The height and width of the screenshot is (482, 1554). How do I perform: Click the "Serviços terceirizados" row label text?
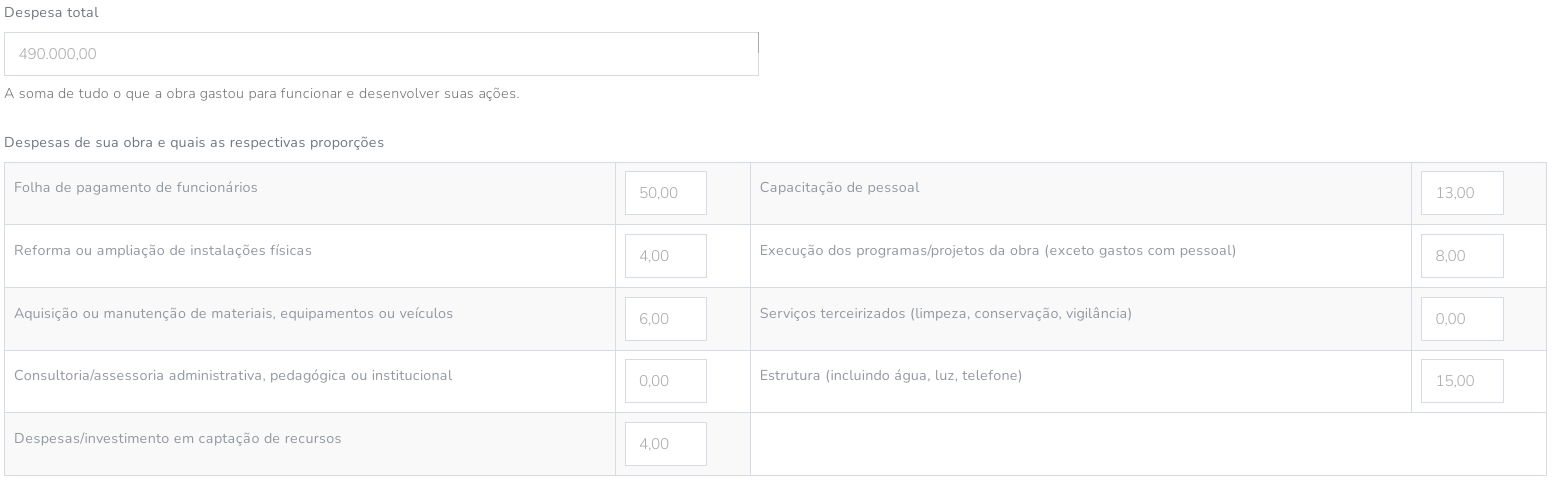[945, 313]
